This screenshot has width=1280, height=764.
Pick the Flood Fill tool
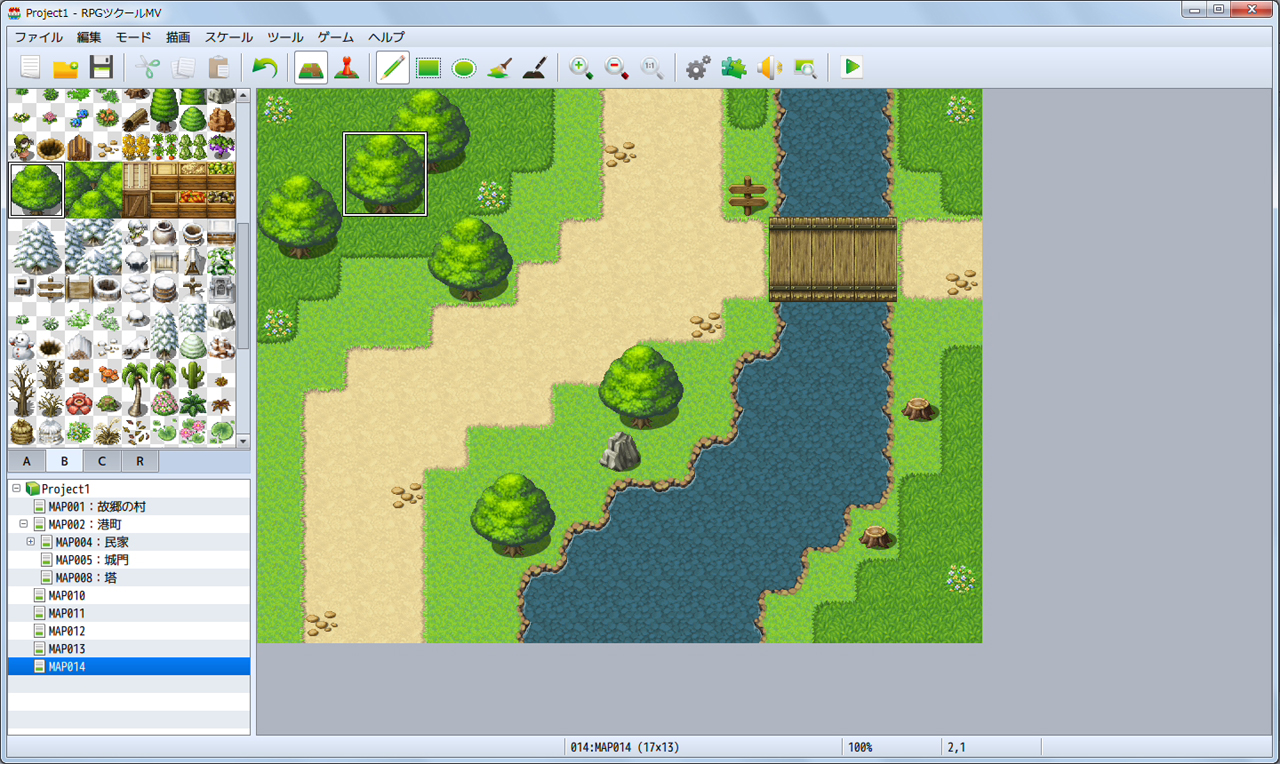pyautogui.click(x=499, y=68)
